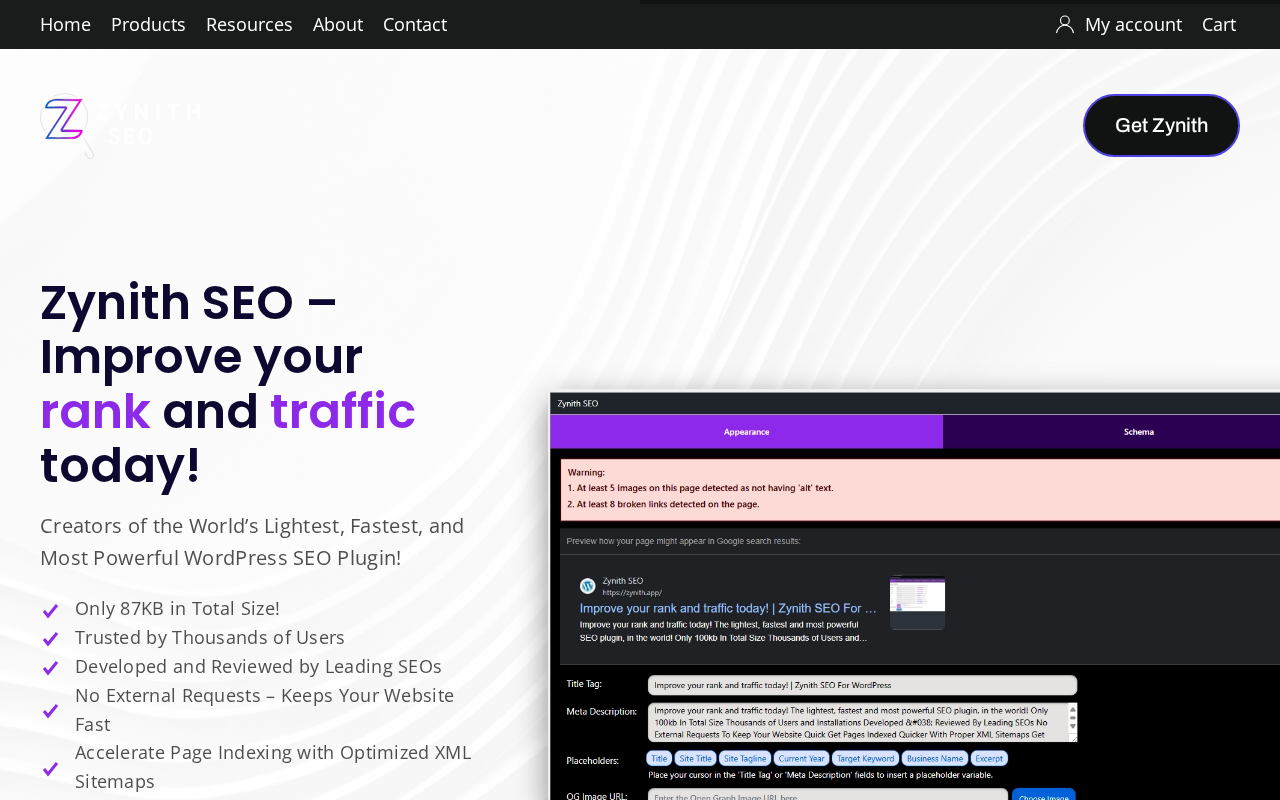Go to the Resources menu item
The height and width of the screenshot is (800, 1280).
point(249,24)
